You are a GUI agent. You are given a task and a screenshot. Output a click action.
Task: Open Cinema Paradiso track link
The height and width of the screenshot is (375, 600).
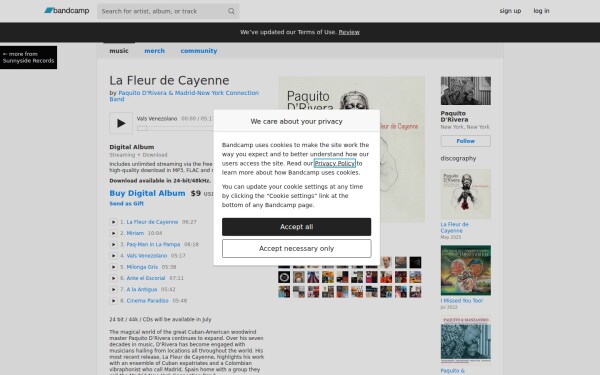pos(148,301)
